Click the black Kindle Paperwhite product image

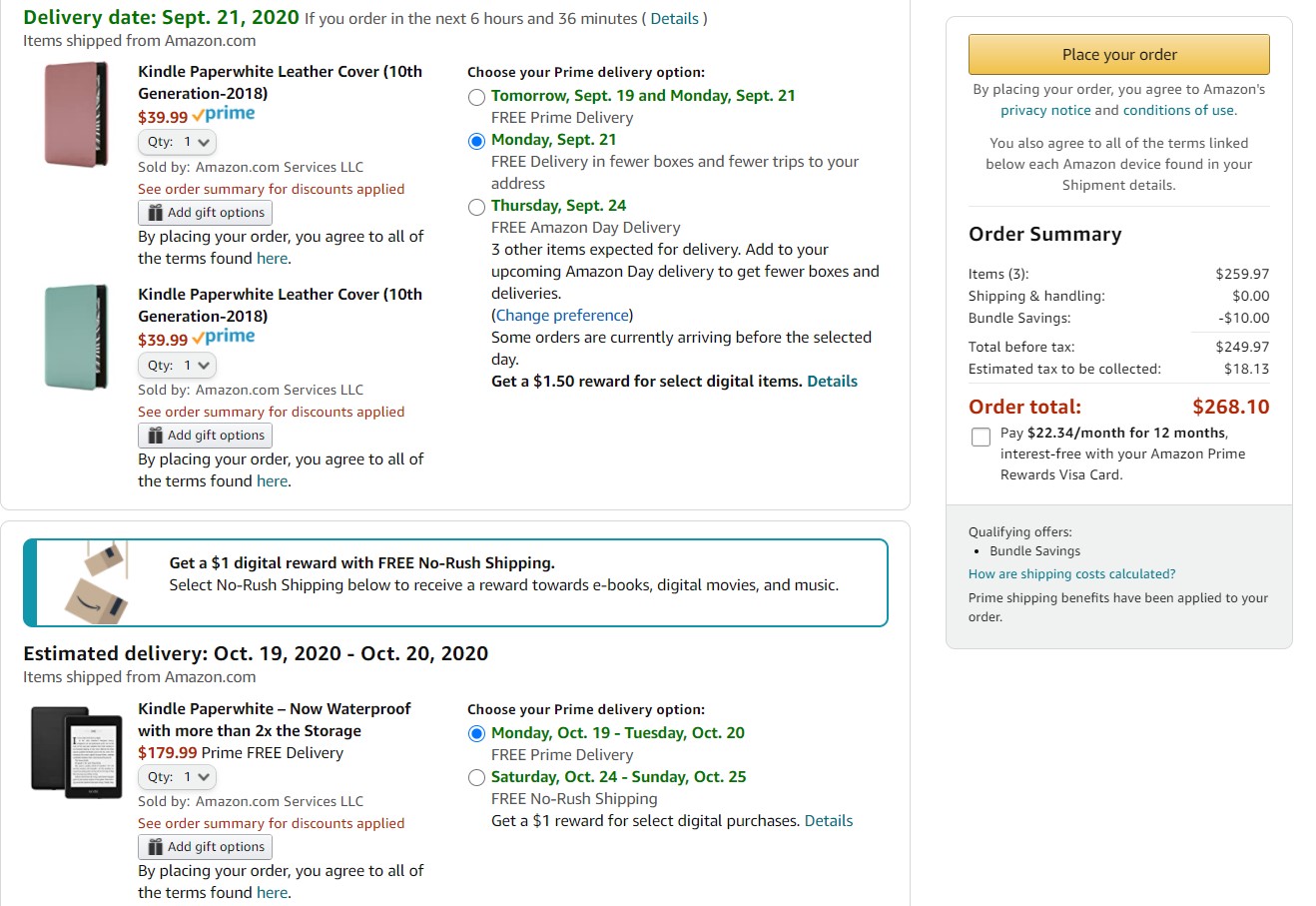pyautogui.click(x=76, y=751)
